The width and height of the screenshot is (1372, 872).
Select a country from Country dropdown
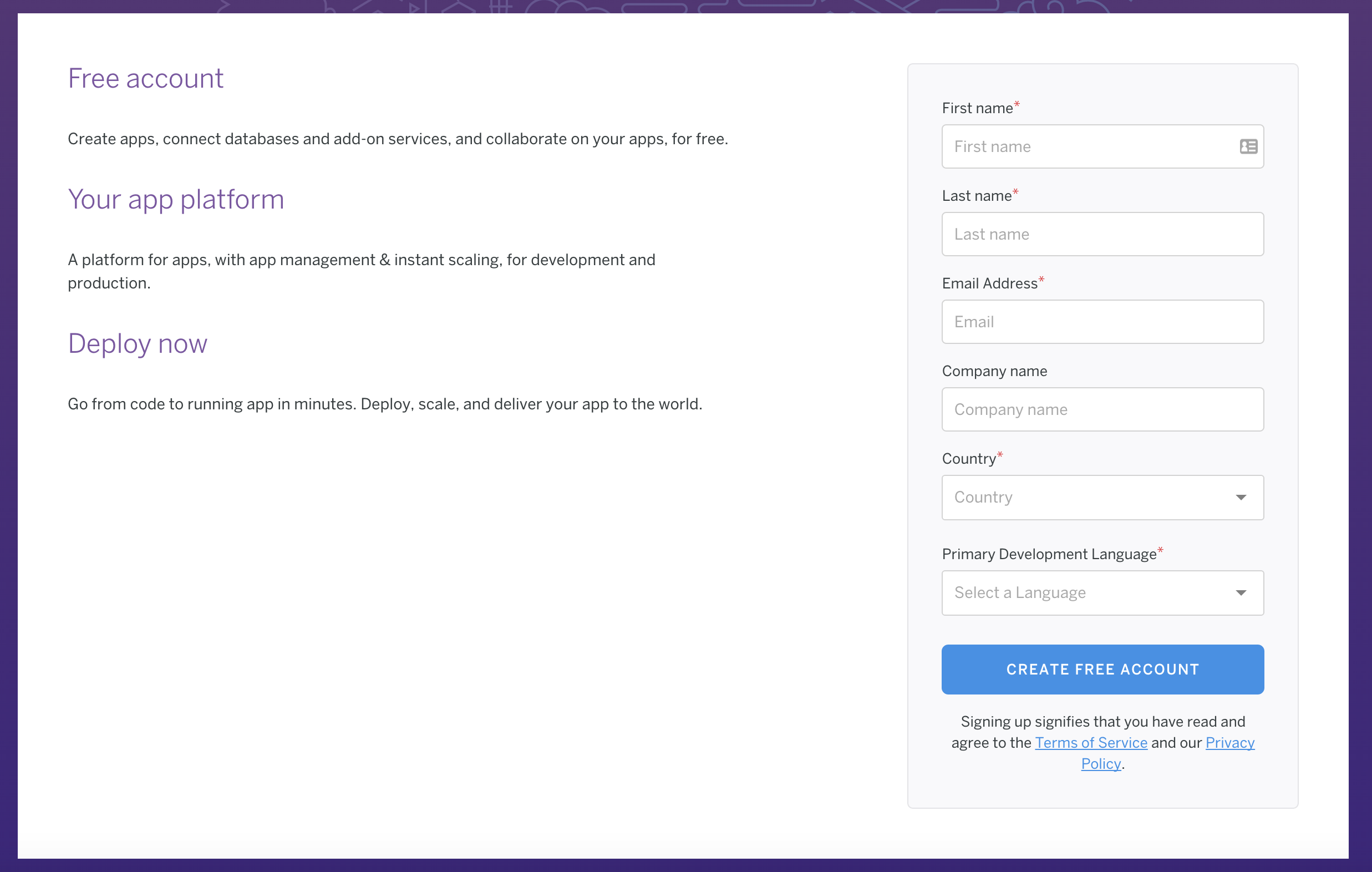pos(1102,497)
